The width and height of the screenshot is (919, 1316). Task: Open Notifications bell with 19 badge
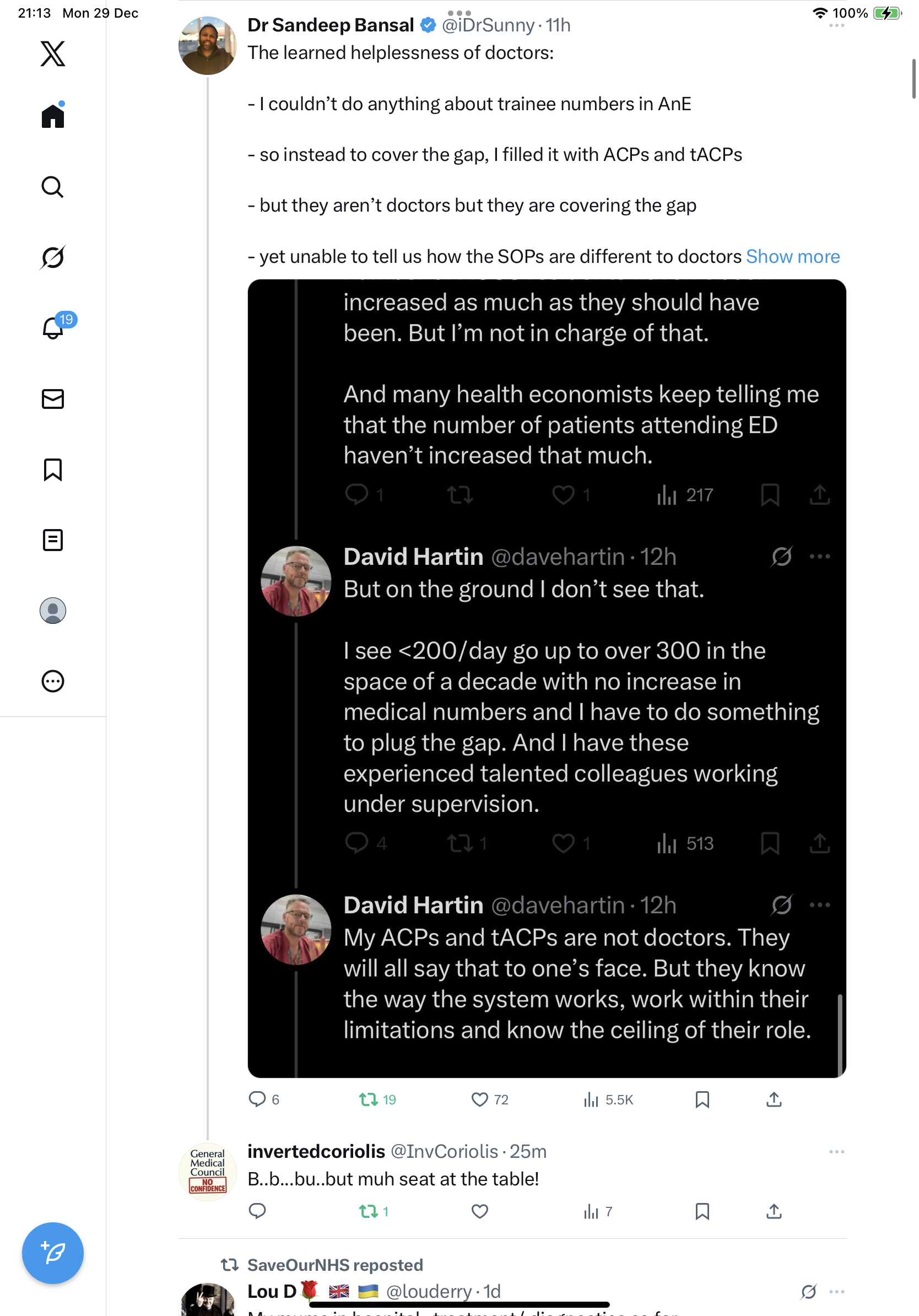[x=53, y=328]
